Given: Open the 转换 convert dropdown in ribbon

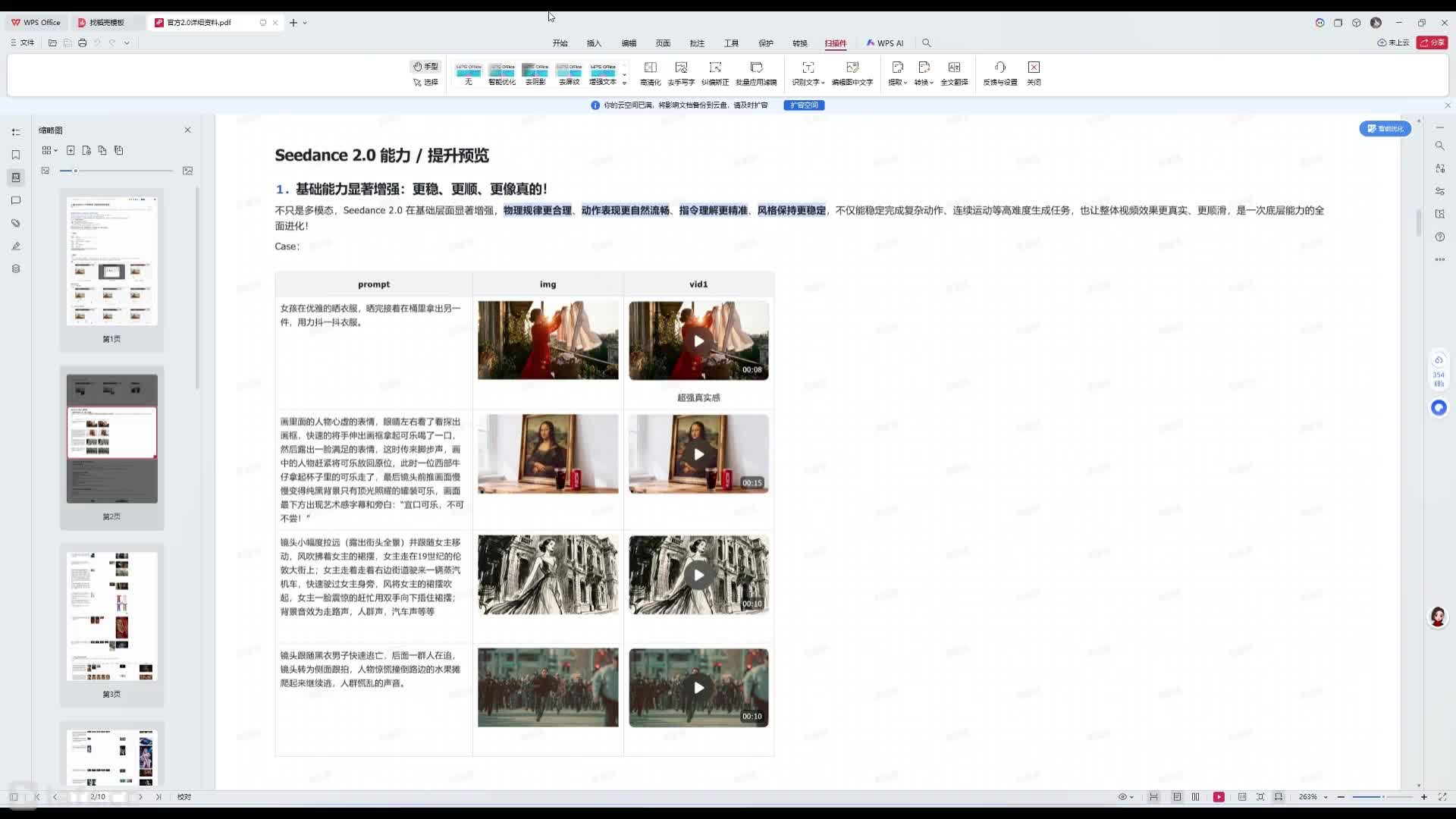Looking at the screenshot, I should click(x=924, y=74).
